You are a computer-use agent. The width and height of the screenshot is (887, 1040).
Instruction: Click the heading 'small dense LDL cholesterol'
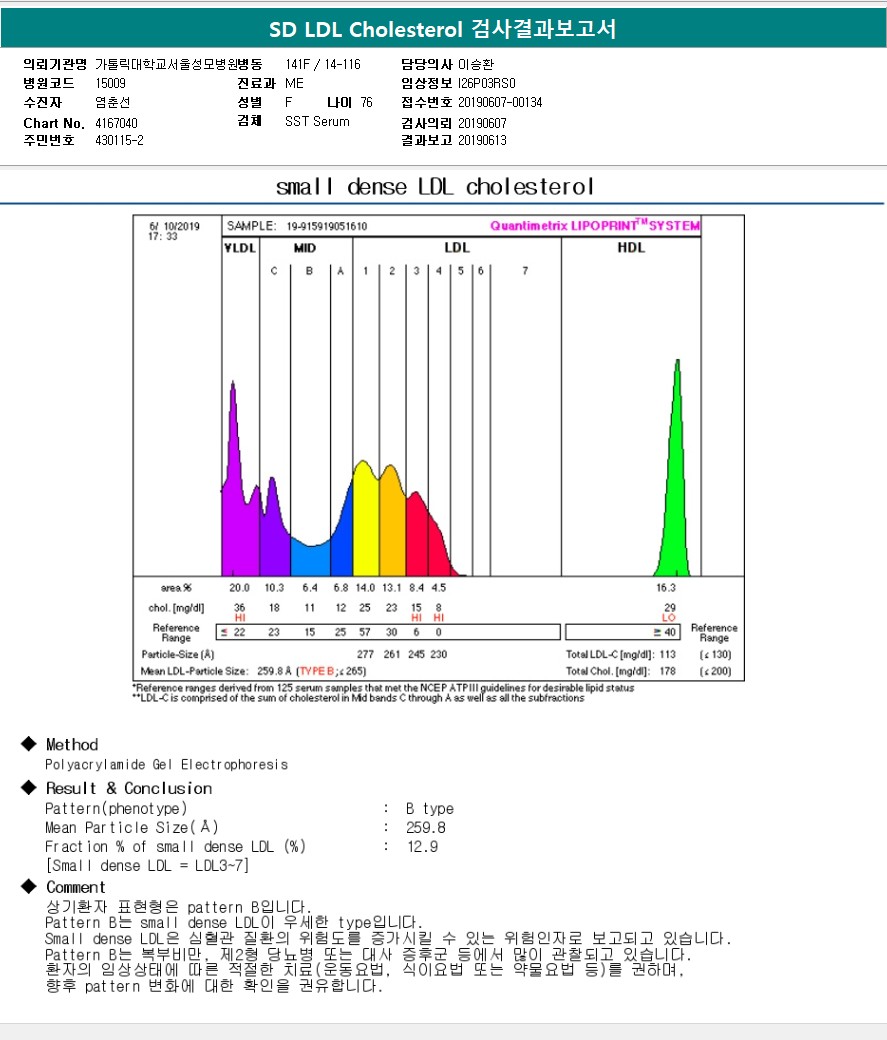click(x=435, y=186)
